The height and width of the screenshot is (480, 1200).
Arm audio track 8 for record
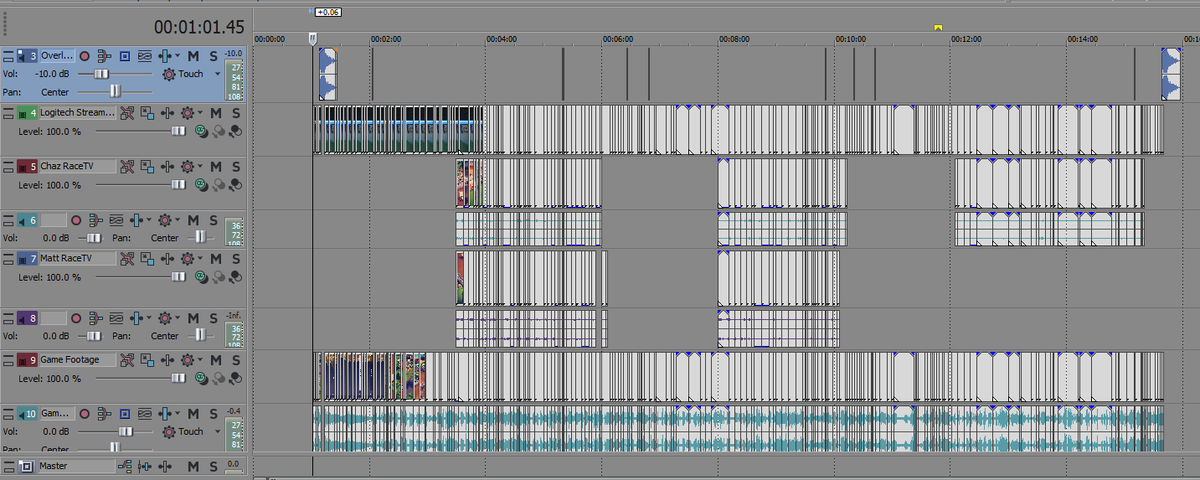point(75,318)
